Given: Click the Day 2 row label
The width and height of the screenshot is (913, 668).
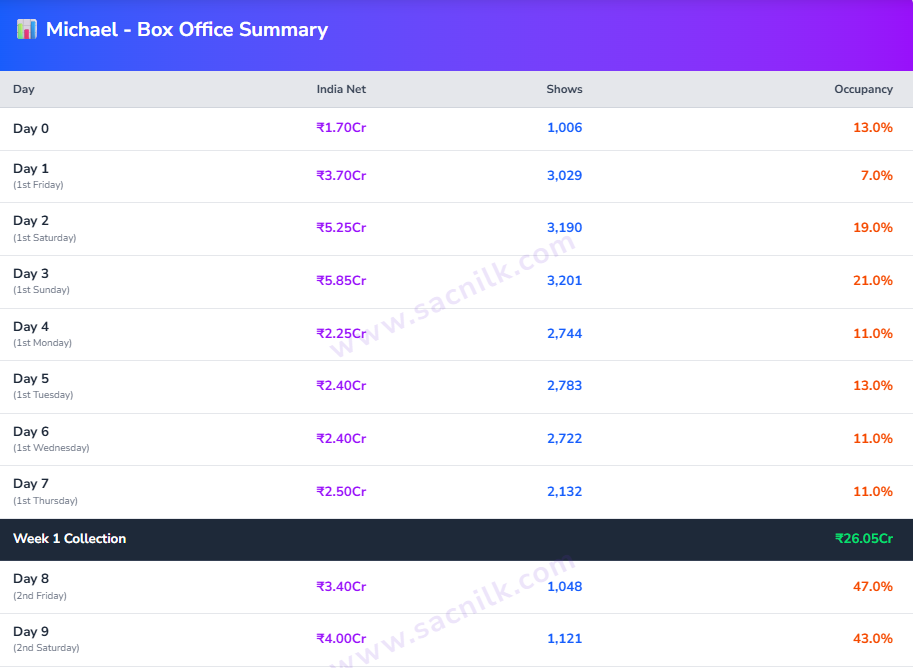Looking at the screenshot, I should pos(31,221).
